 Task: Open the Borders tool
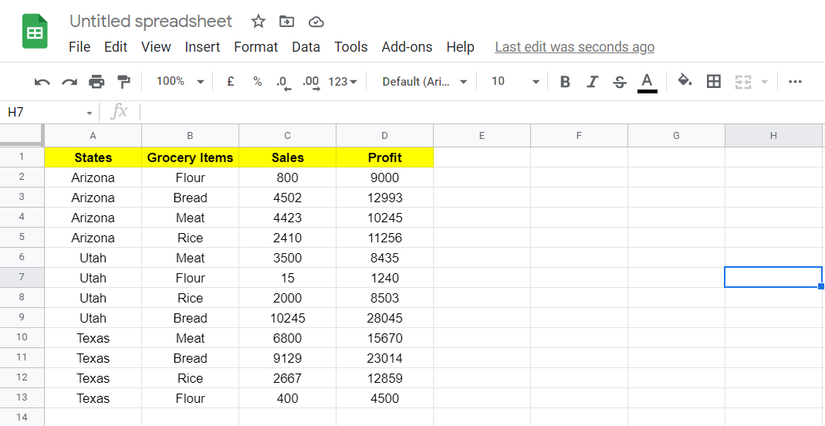(x=713, y=82)
